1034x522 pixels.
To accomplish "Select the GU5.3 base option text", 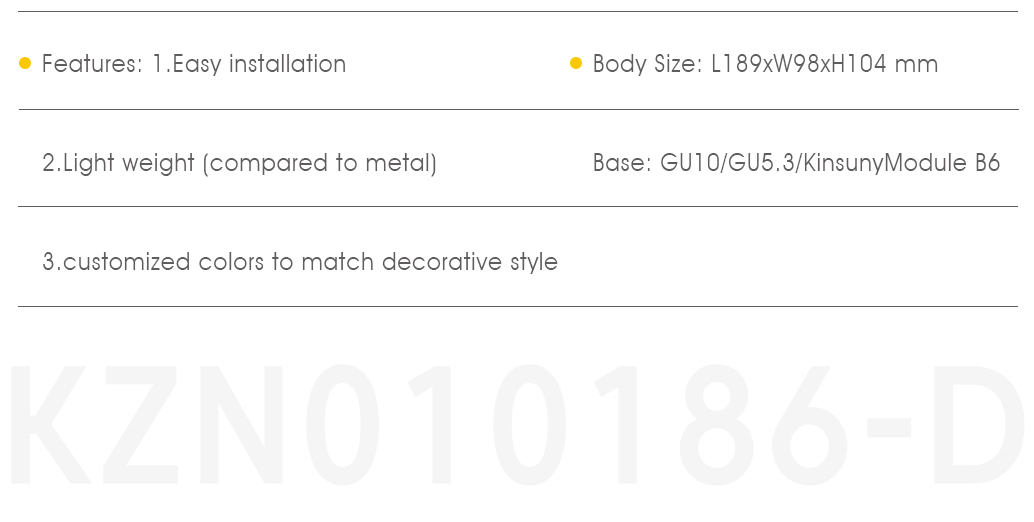I will [759, 162].
